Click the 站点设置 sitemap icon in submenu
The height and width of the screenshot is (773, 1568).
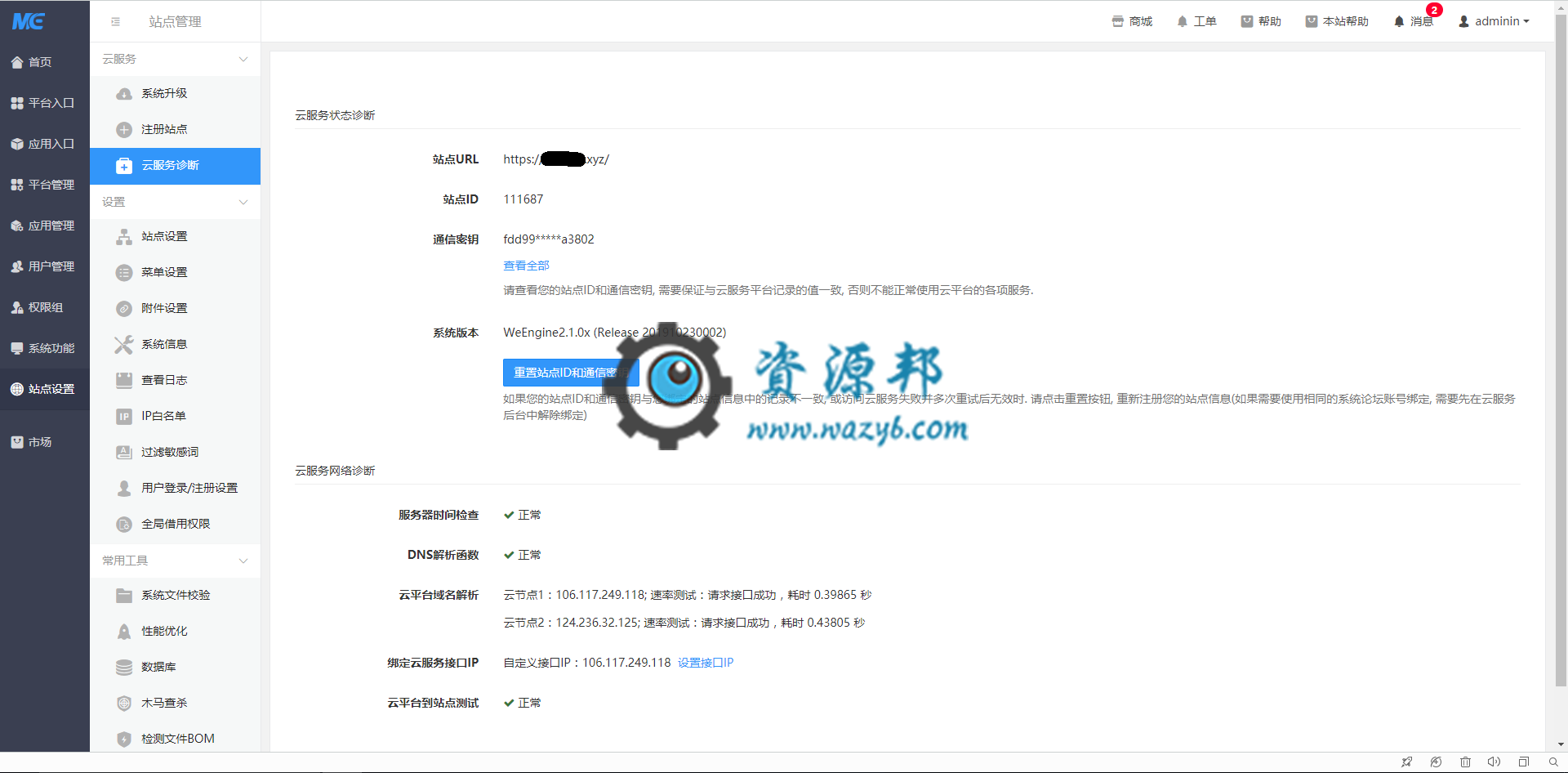point(124,237)
